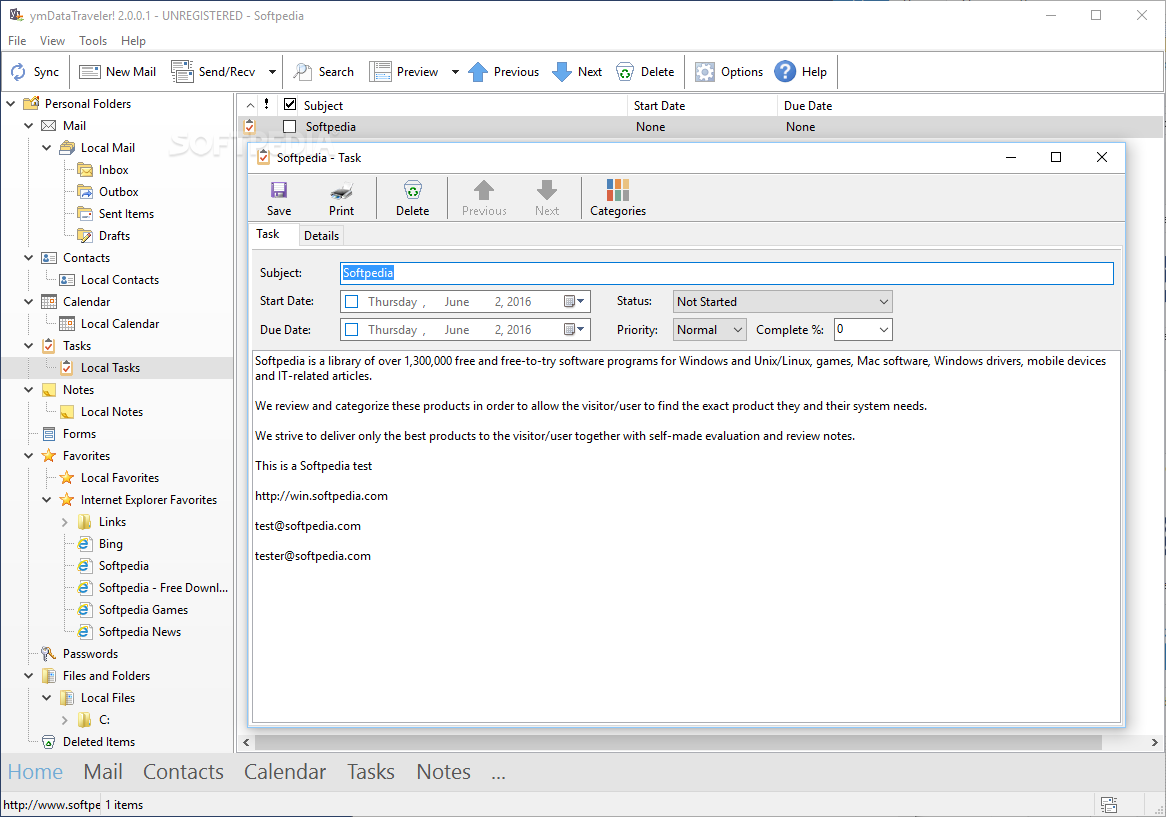The width and height of the screenshot is (1166, 817).
Task: Open the Passwords item
Action: (x=90, y=654)
